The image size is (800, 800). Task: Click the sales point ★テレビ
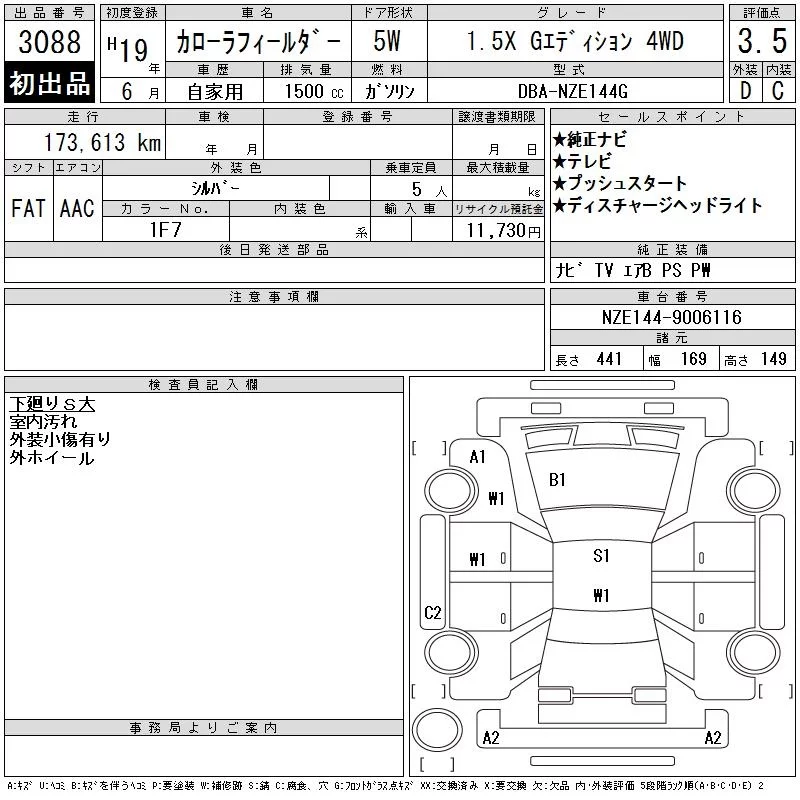(582, 162)
